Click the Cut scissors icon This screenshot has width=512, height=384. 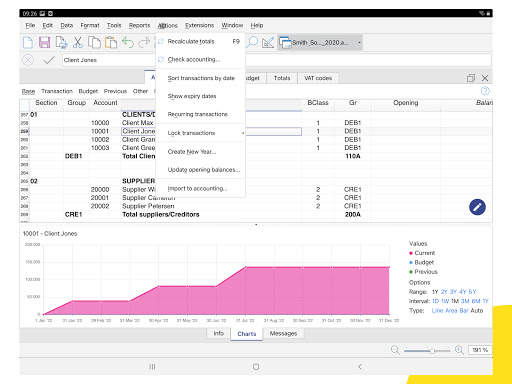(x=78, y=43)
